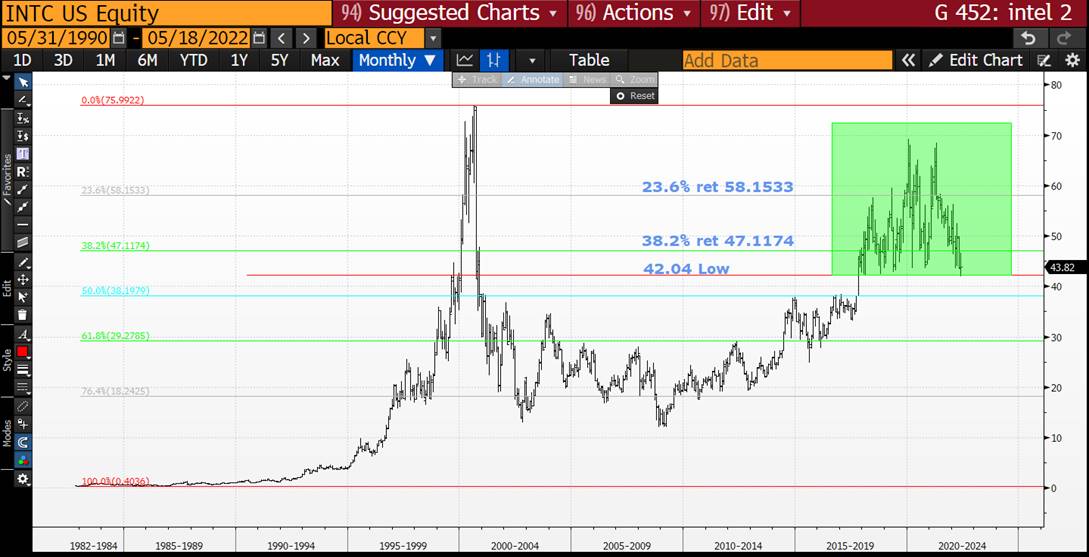The width and height of the screenshot is (1089, 557).
Task: Select the parallel channel tool
Action: click(23, 242)
